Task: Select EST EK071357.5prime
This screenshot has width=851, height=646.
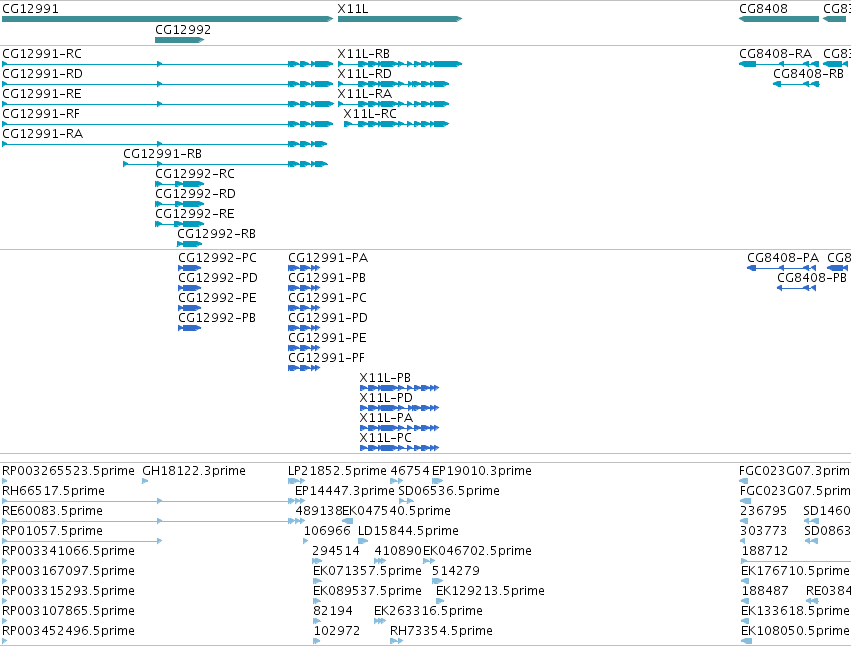Action: tap(367, 572)
